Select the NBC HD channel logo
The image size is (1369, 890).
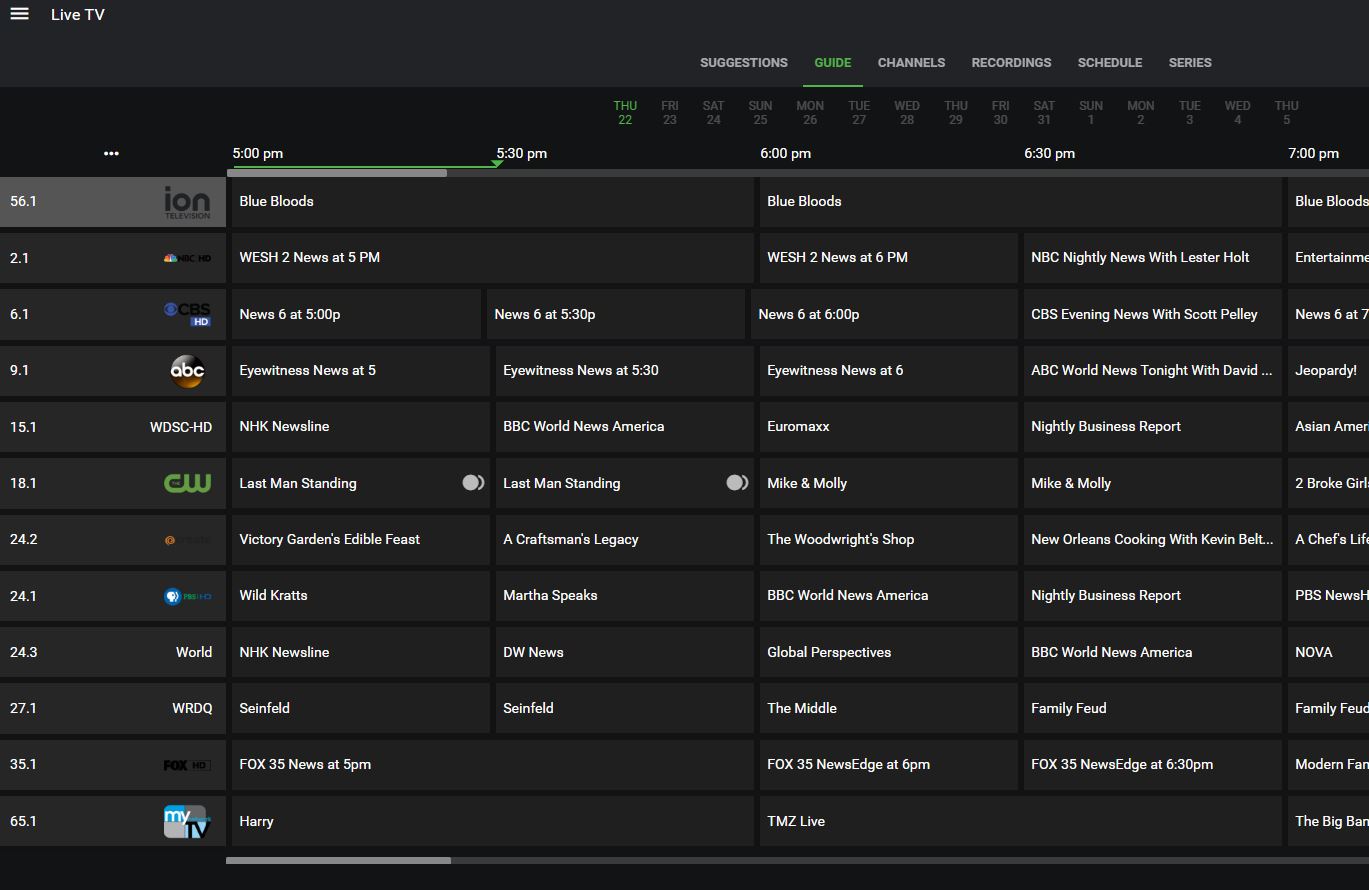pos(187,258)
